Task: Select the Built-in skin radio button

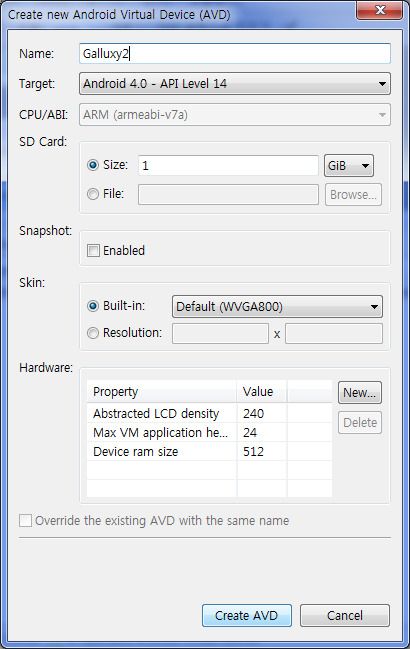Action: pyautogui.click(x=93, y=306)
